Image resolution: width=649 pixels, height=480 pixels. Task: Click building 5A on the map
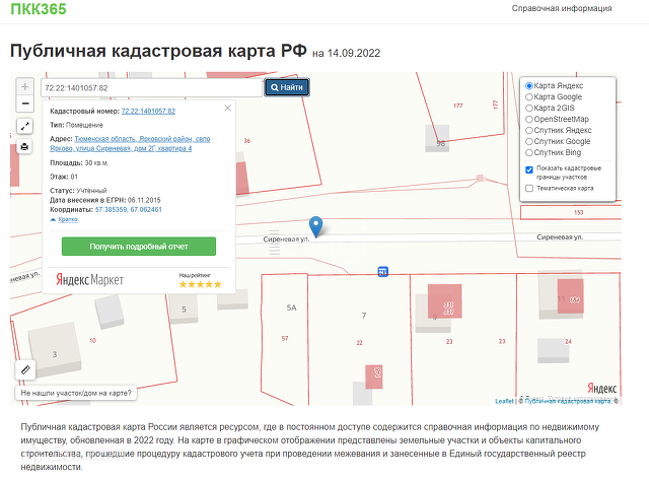coord(291,308)
